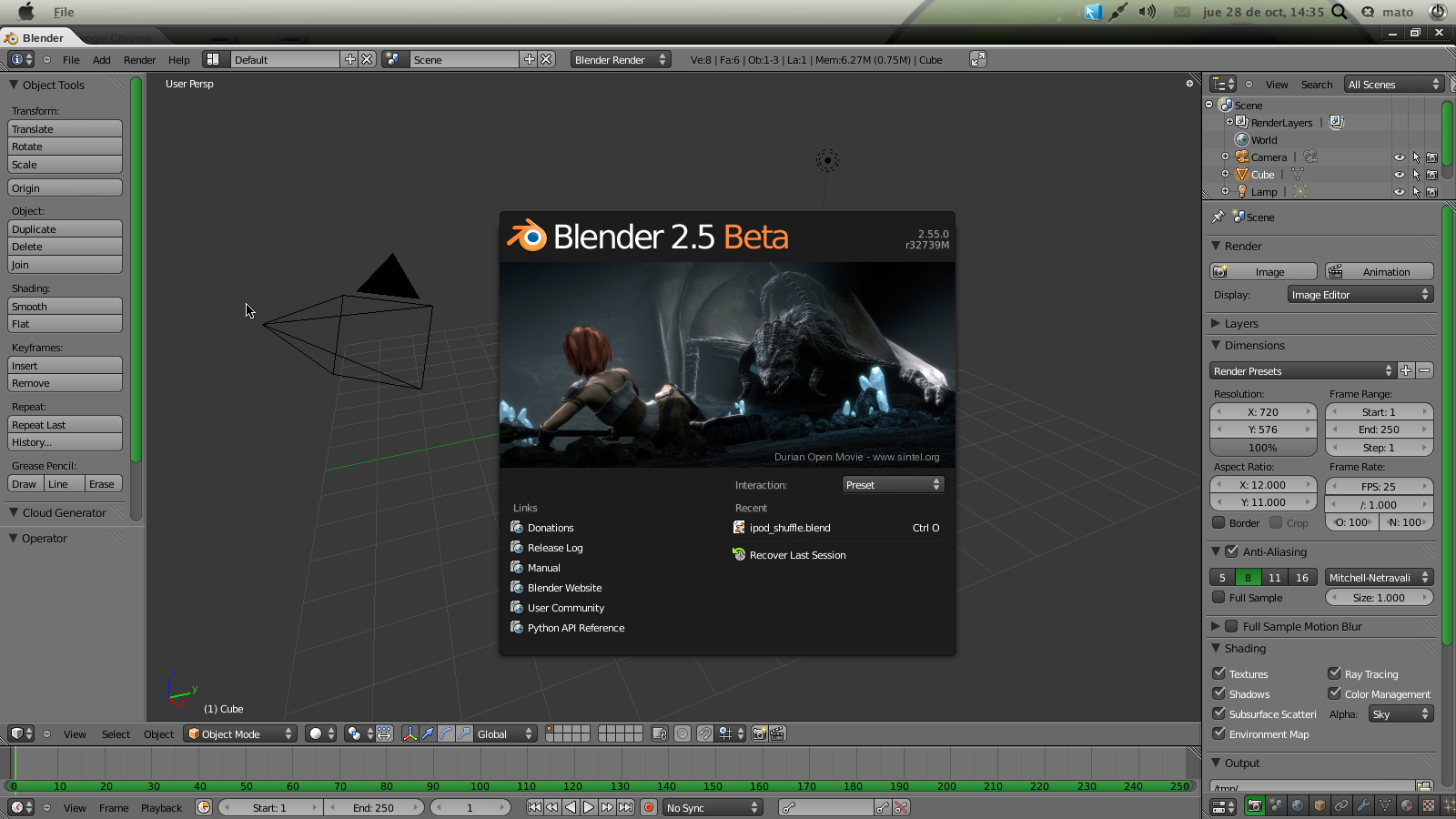
Task: Open the Object Data triangle tab
Action: 1385,806
